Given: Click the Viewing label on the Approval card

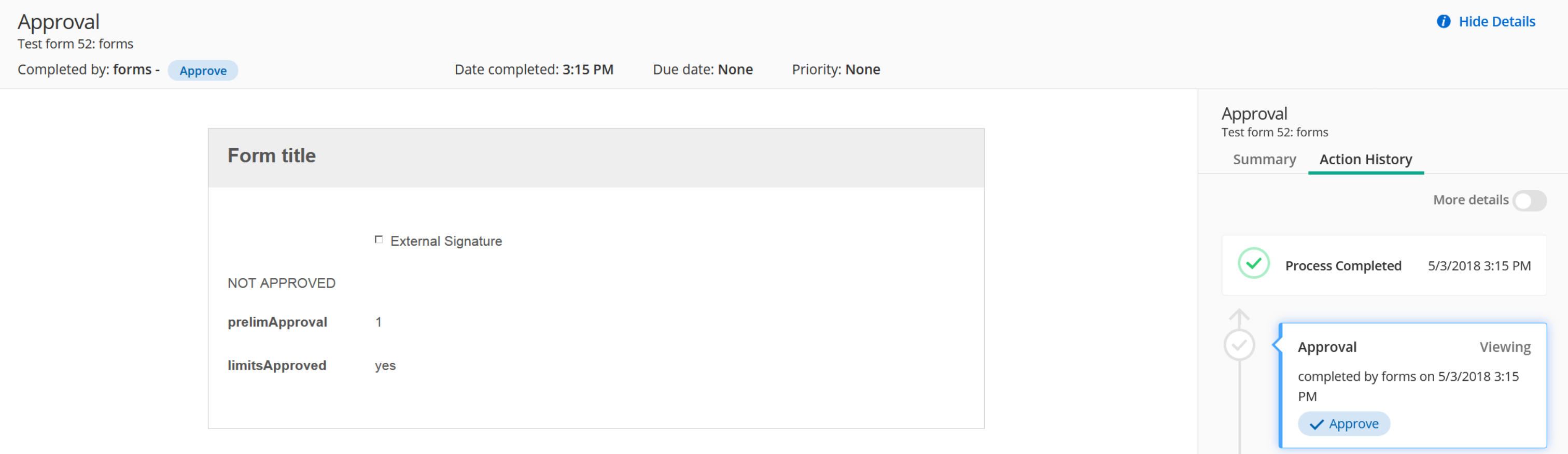Looking at the screenshot, I should pos(1505,347).
